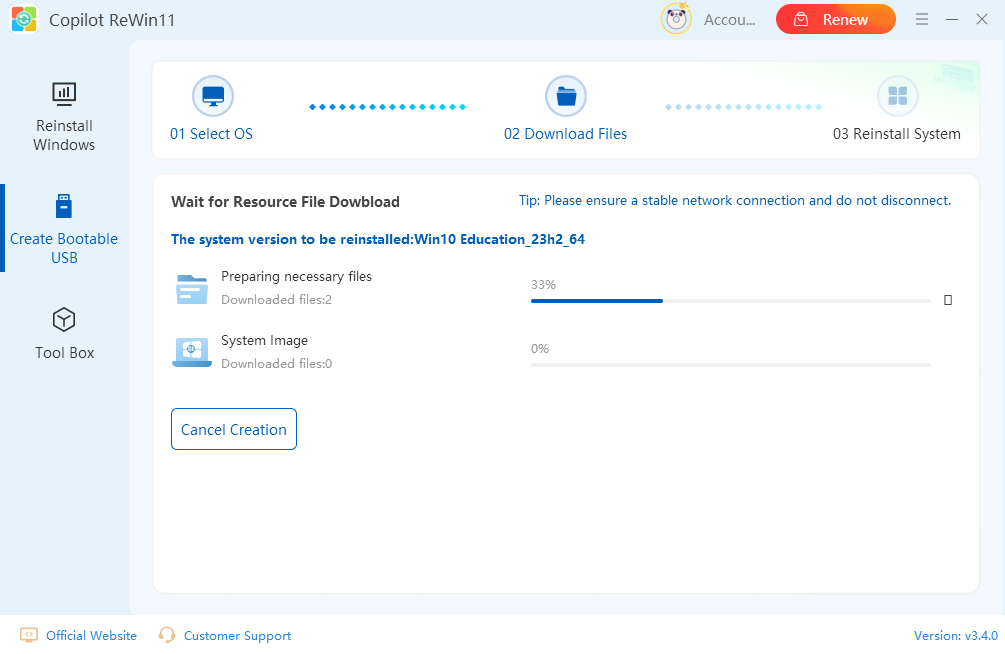The width and height of the screenshot is (1005, 654).
Task: Open the Official Website link
Action: coord(91,635)
